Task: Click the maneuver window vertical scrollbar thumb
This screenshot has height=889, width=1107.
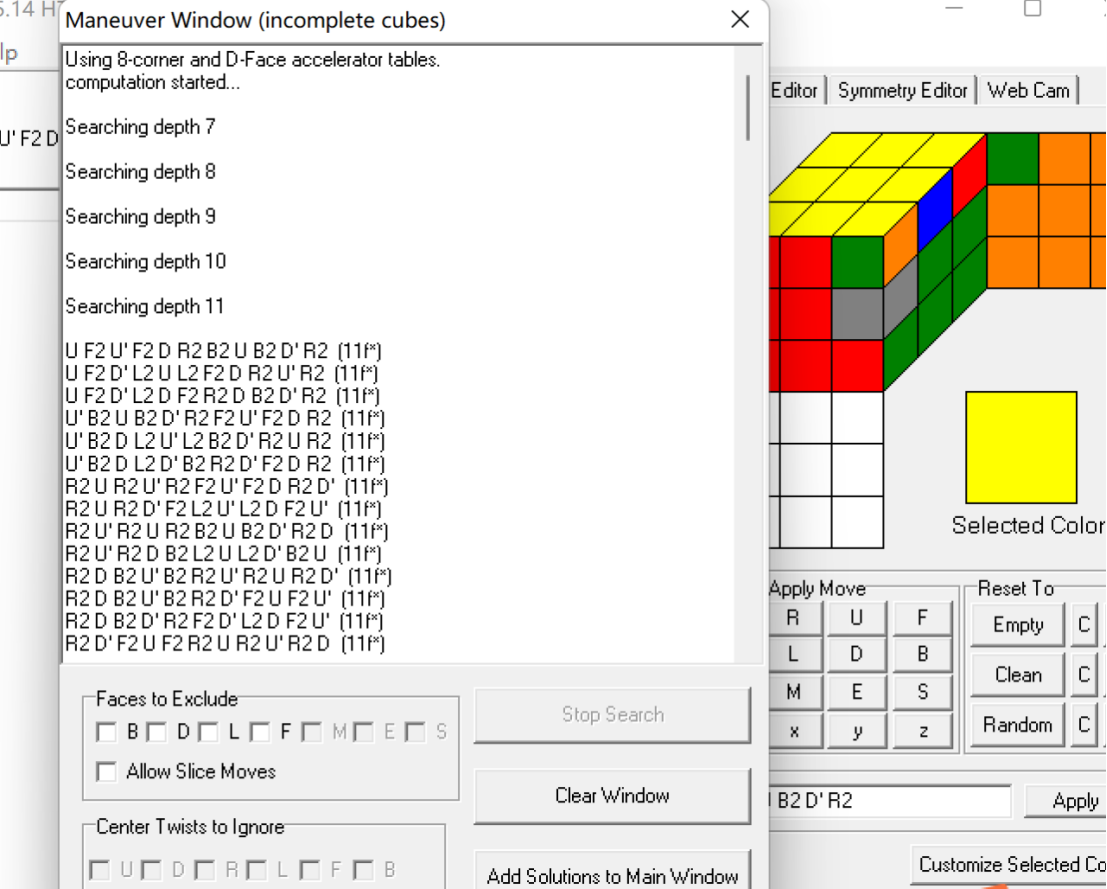Action: 748,107
